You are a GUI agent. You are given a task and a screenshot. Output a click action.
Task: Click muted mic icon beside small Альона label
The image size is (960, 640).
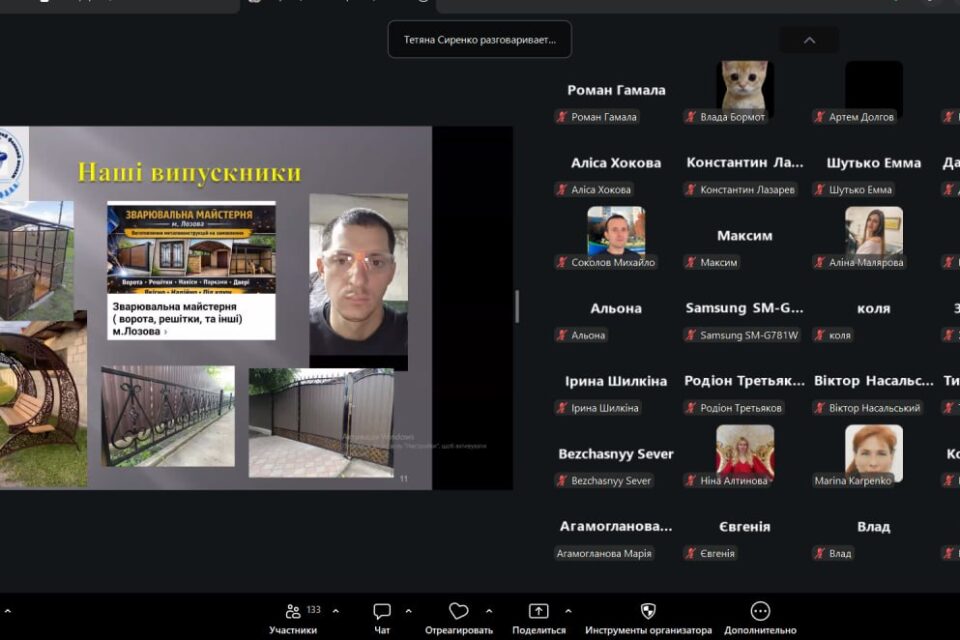(x=562, y=336)
